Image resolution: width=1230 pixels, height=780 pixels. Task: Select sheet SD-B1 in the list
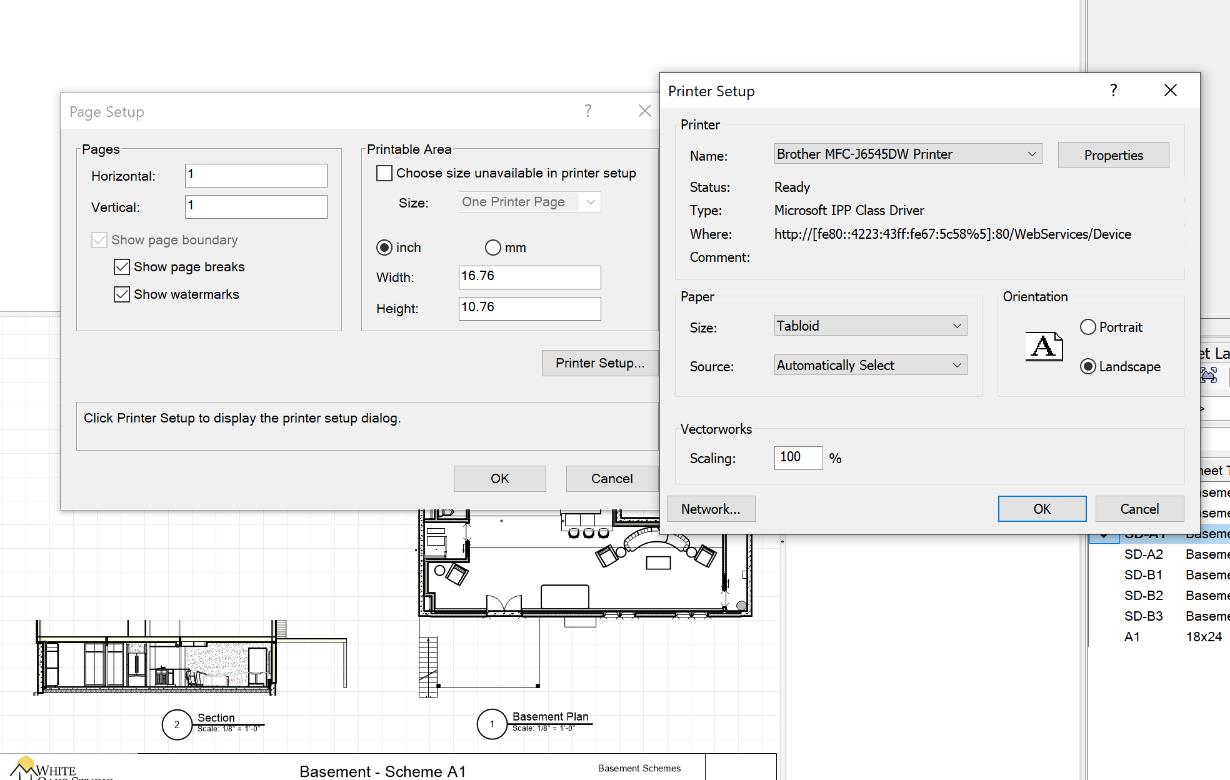[1143, 575]
